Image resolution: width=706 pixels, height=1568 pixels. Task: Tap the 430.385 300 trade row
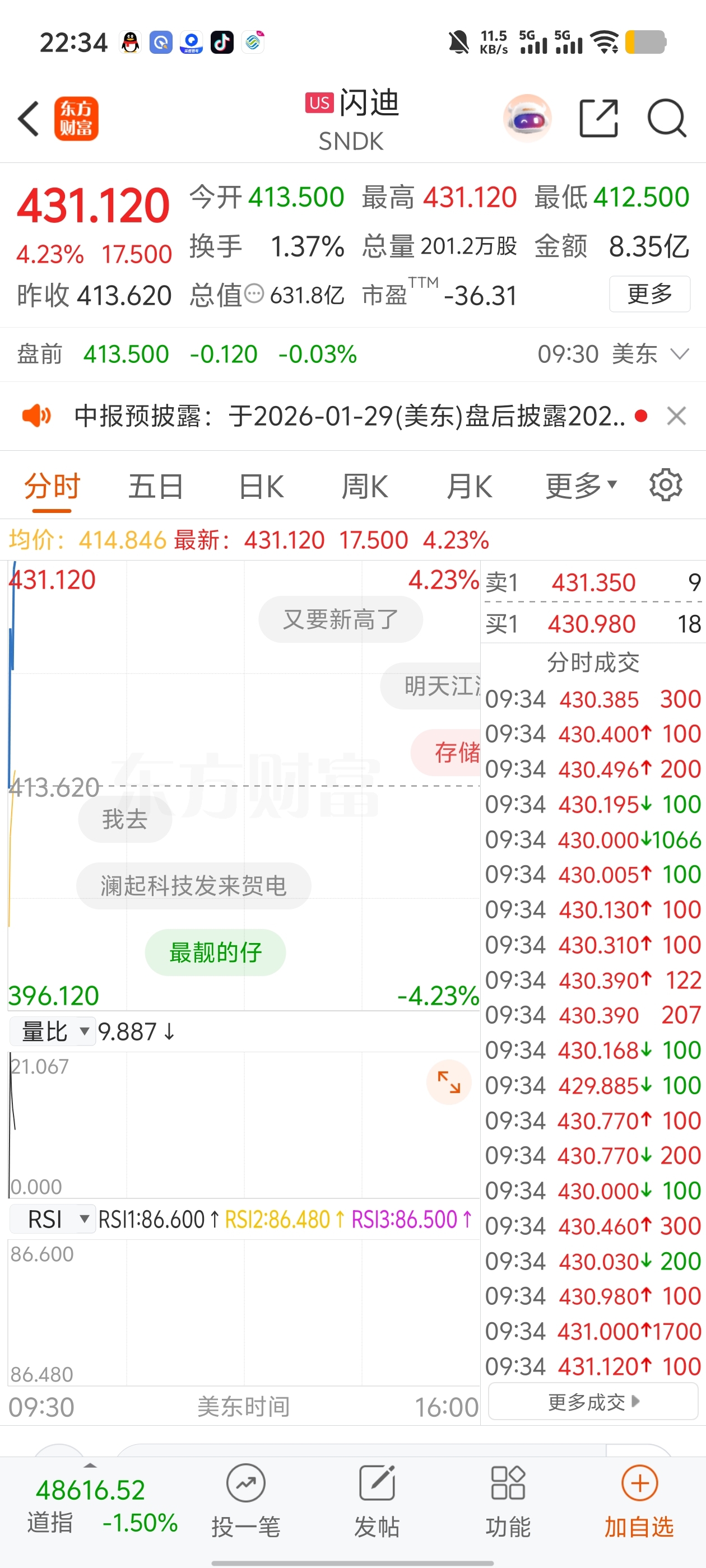click(593, 699)
